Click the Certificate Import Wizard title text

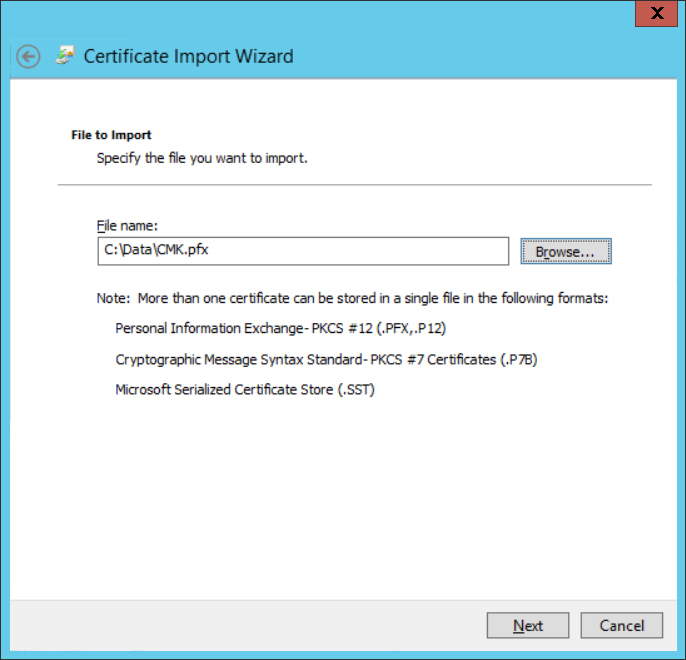[188, 56]
